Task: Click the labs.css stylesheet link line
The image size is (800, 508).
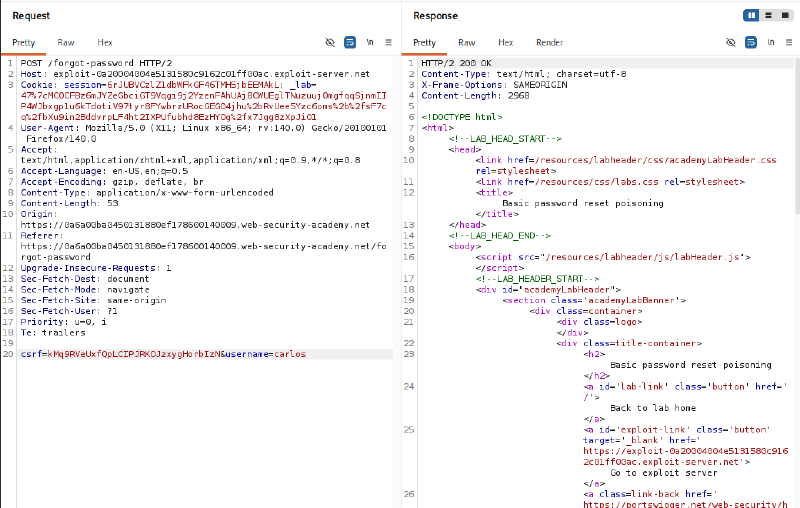Action: tap(610, 182)
